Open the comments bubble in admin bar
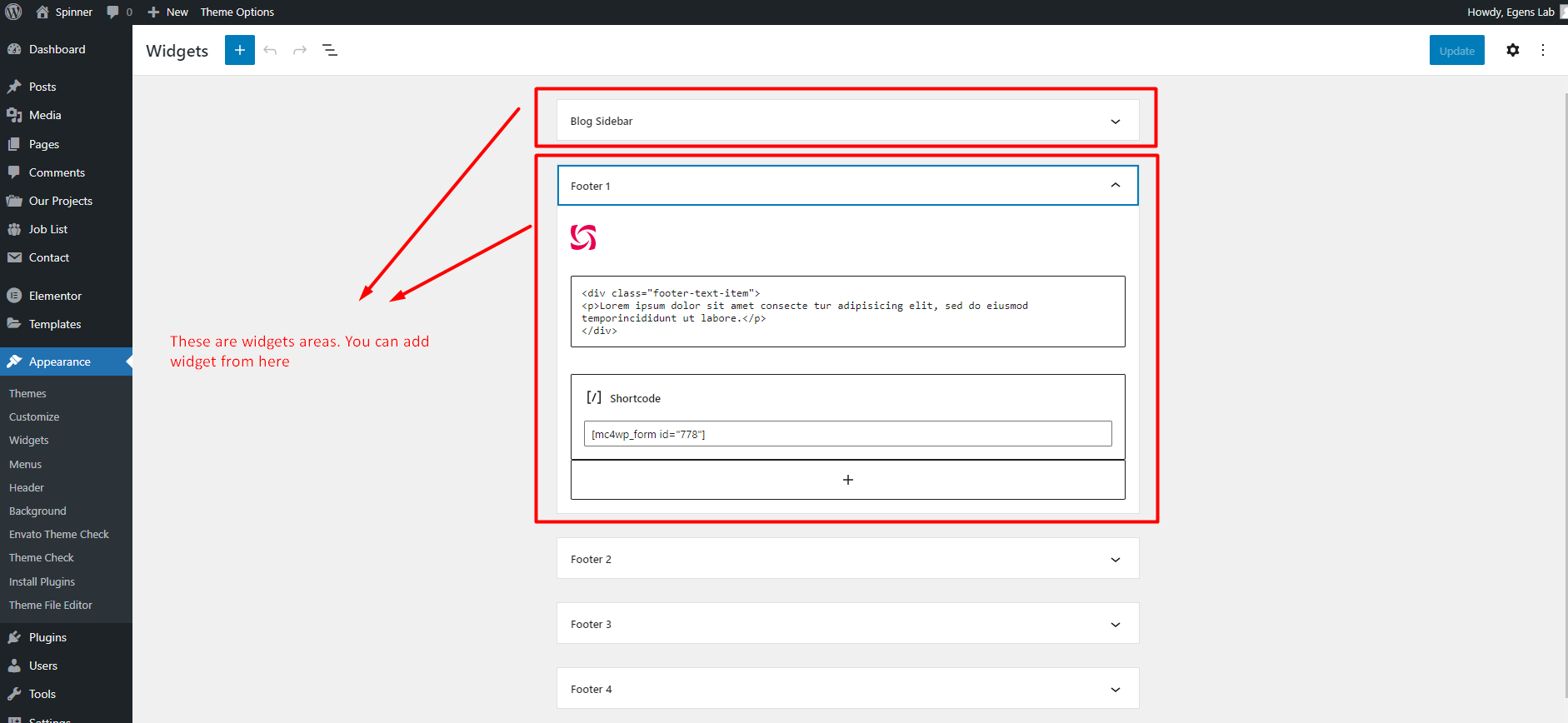The image size is (1568, 723). pos(119,12)
